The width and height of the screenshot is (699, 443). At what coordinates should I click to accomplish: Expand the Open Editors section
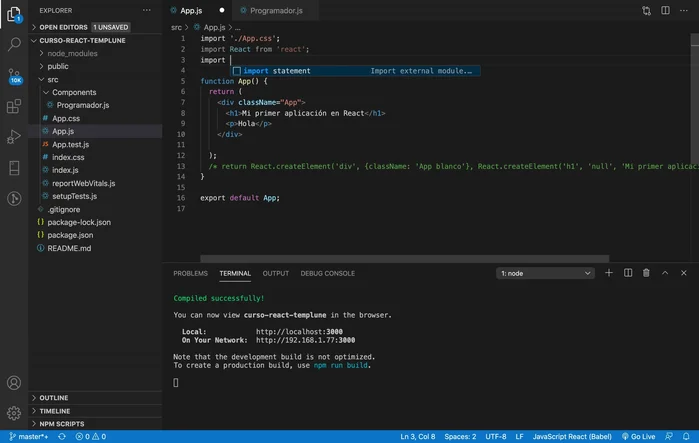(95, 27)
